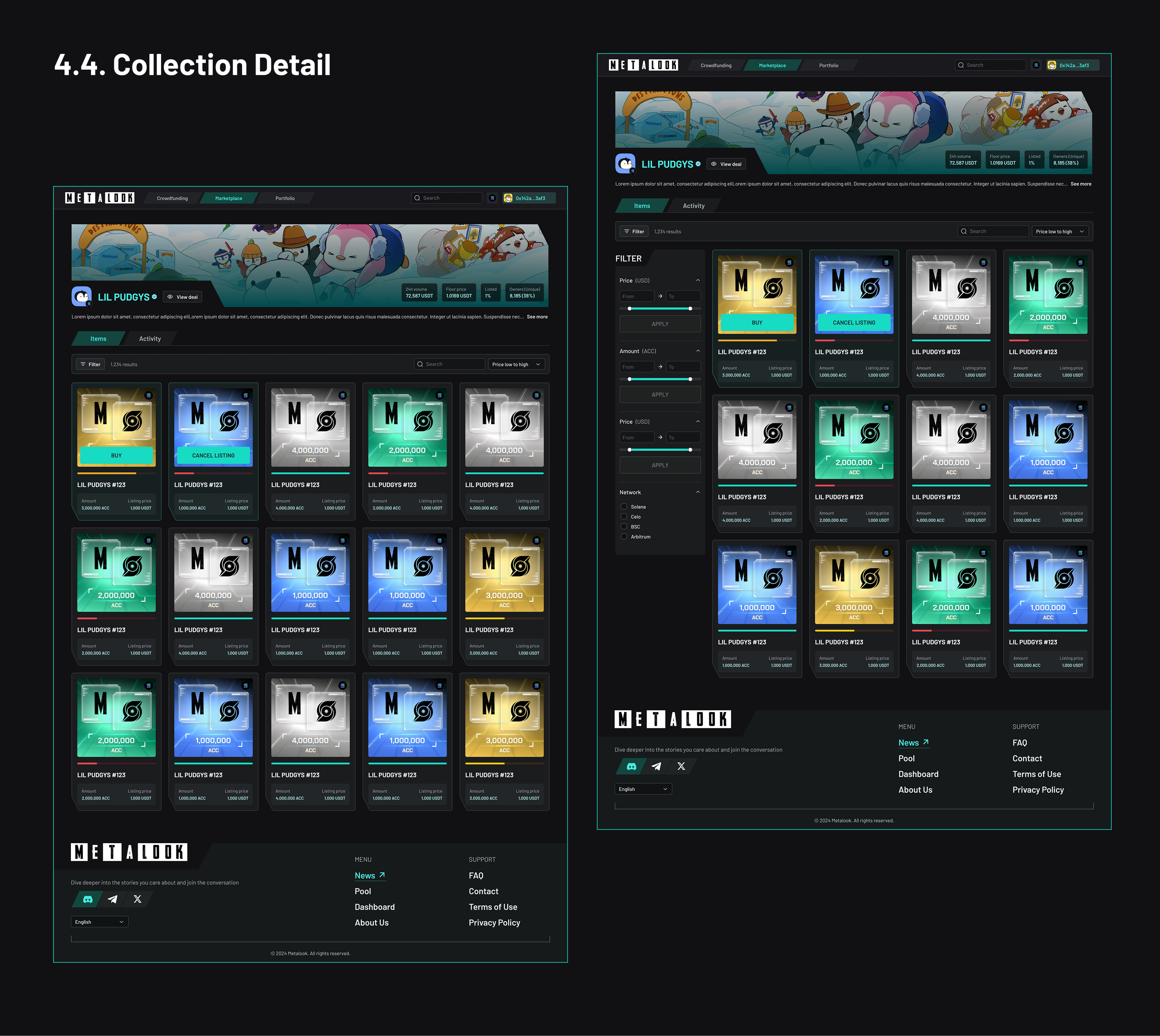The width and height of the screenshot is (1160, 1036).
Task: Collapse the Network filter section chevron
Action: (x=698, y=492)
